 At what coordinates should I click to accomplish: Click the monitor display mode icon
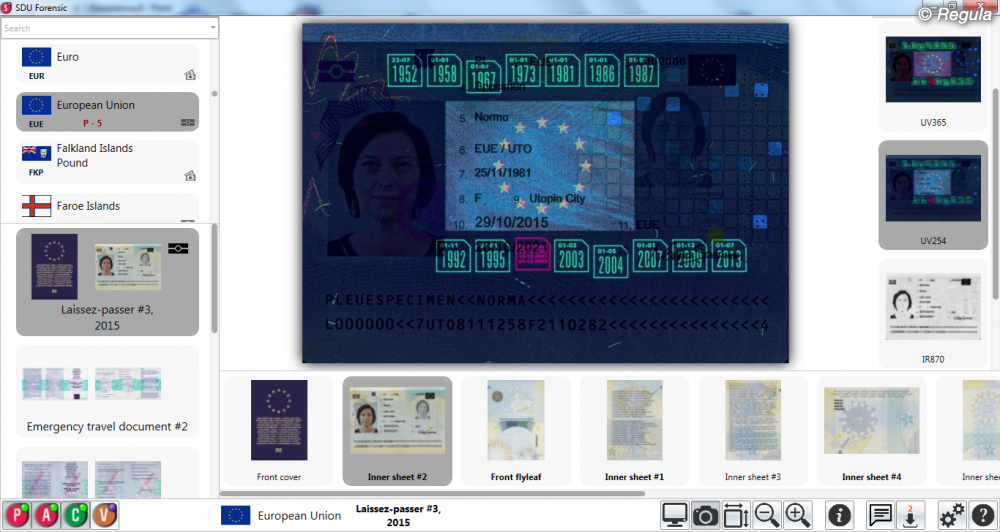click(675, 515)
